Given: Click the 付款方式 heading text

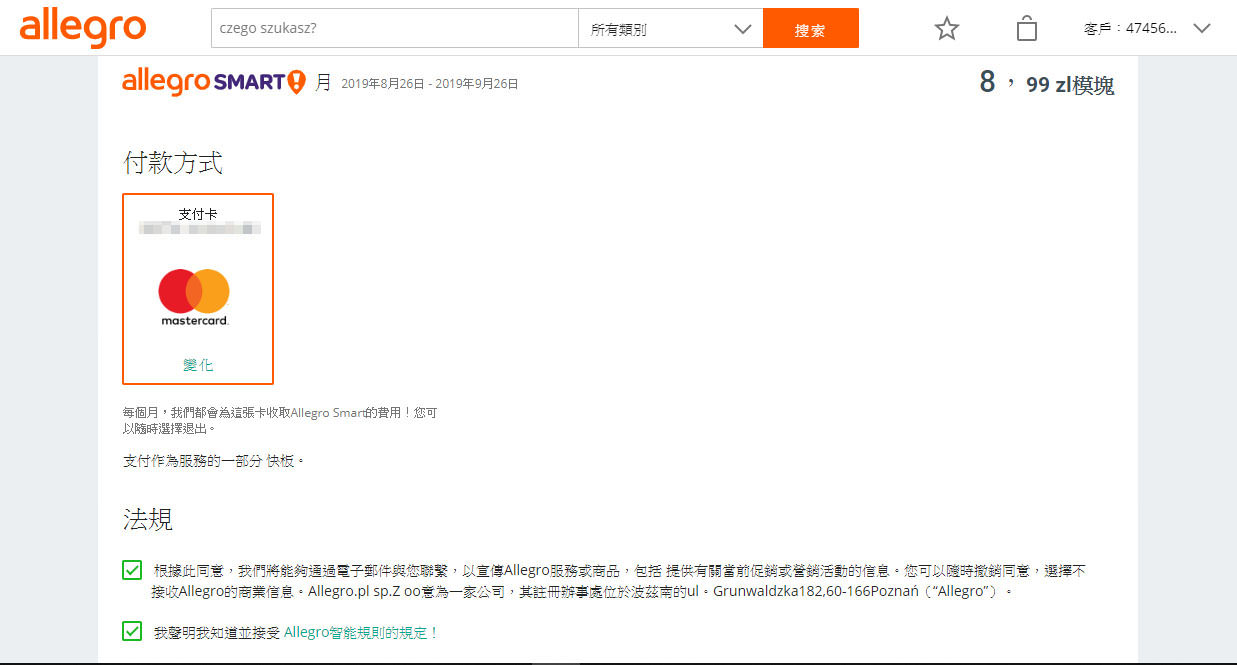Looking at the screenshot, I should (173, 162).
